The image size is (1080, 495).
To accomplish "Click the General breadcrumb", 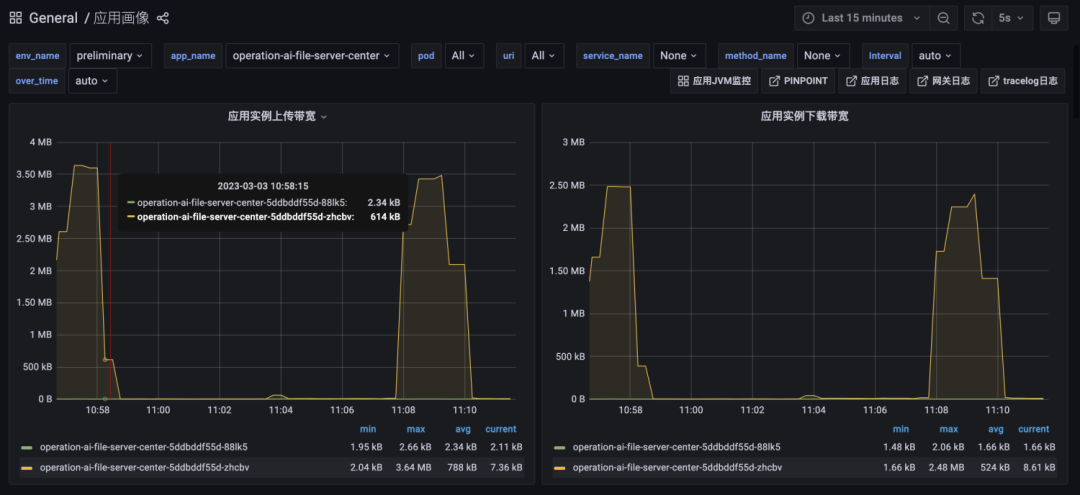I will (53, 18).
